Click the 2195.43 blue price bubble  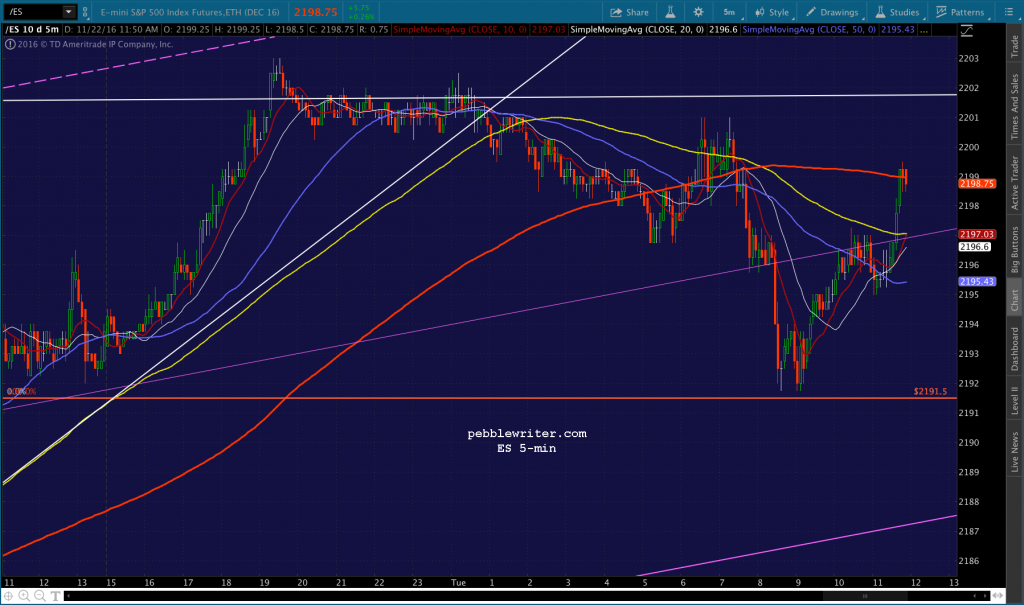tap(977, 282)
